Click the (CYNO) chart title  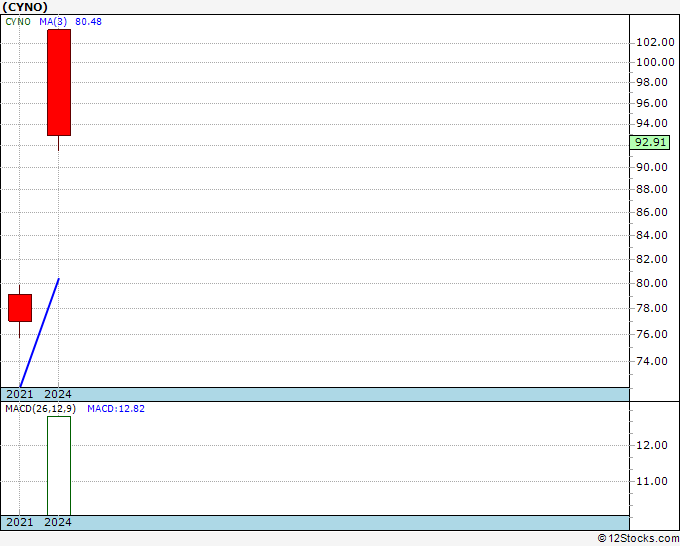tap(25, 7)
